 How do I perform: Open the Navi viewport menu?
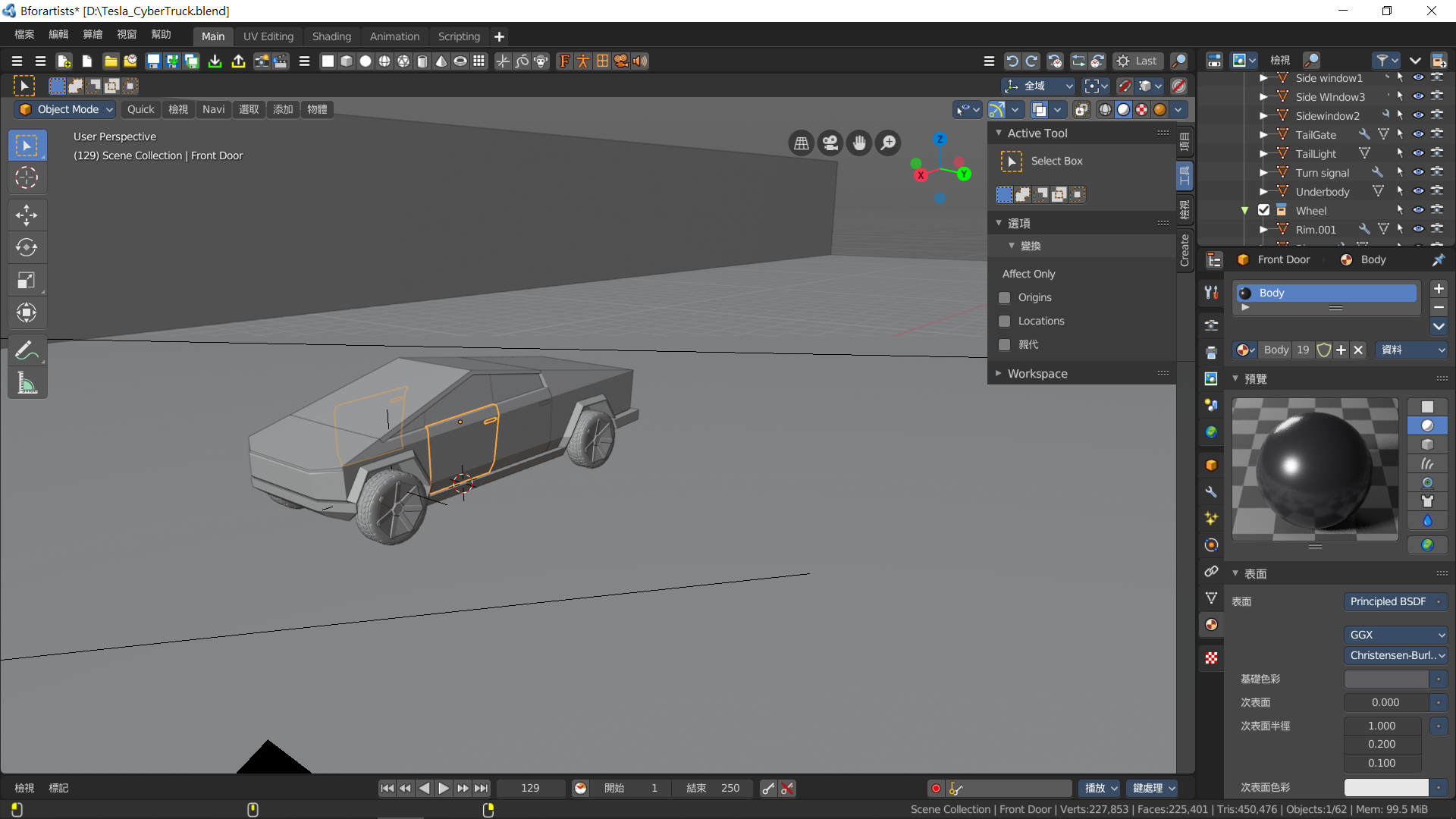(x=214, y=109)
